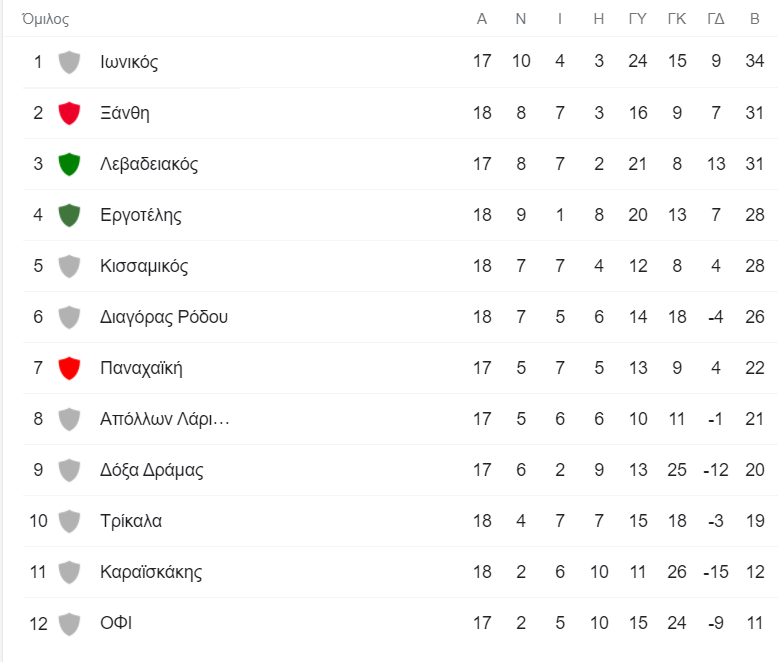The width and height of the screenshot is (778, 662).
Task: Select the Λεβαδειακός team name
Action: [149, 164]
